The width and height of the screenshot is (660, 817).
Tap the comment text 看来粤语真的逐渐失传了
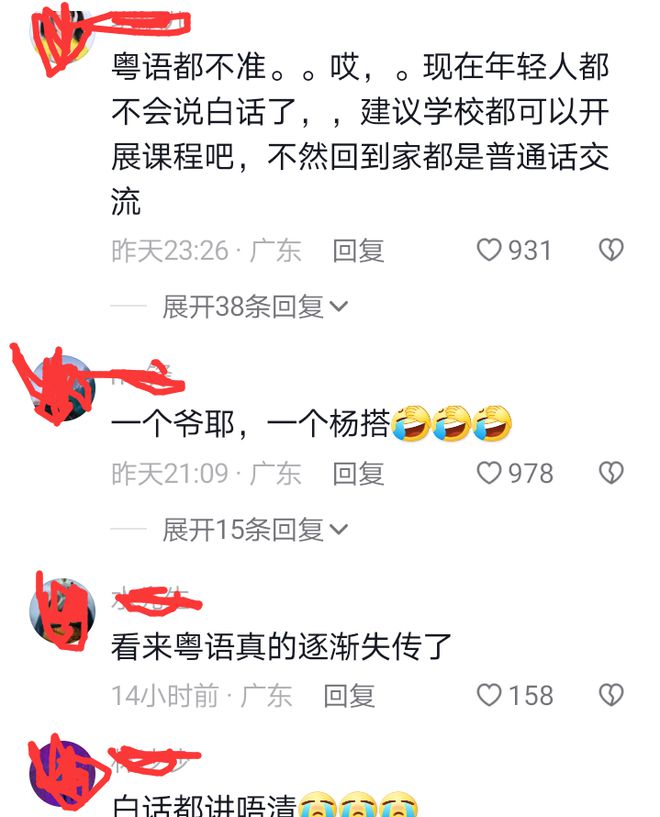coord(281,647)
